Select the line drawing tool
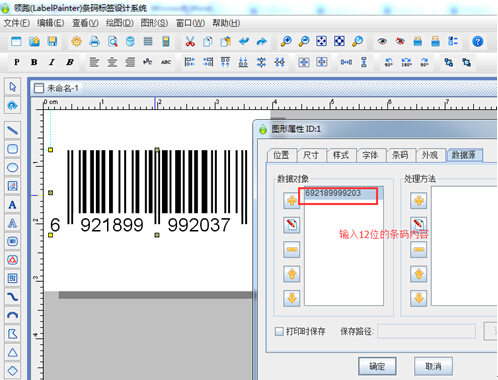Viewport: 498px width, 380px height. click(13, 130)
